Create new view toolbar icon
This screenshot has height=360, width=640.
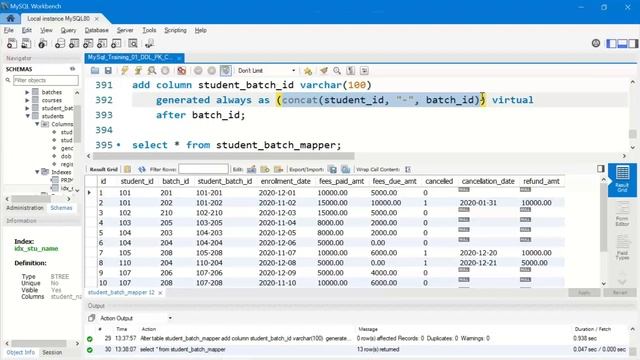click(88, 43)
